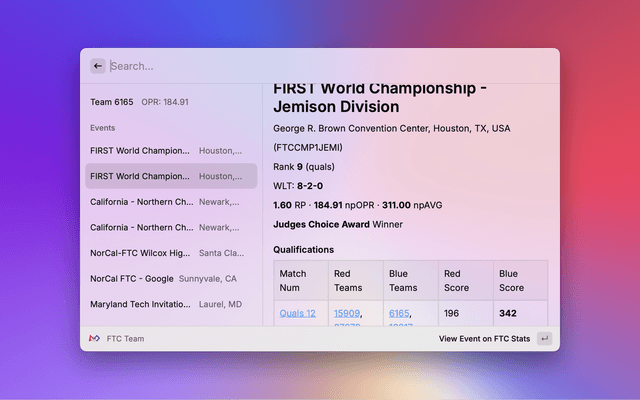Click red team 15909 link
This screenshot has height=400, width=640.
[347, 313]
